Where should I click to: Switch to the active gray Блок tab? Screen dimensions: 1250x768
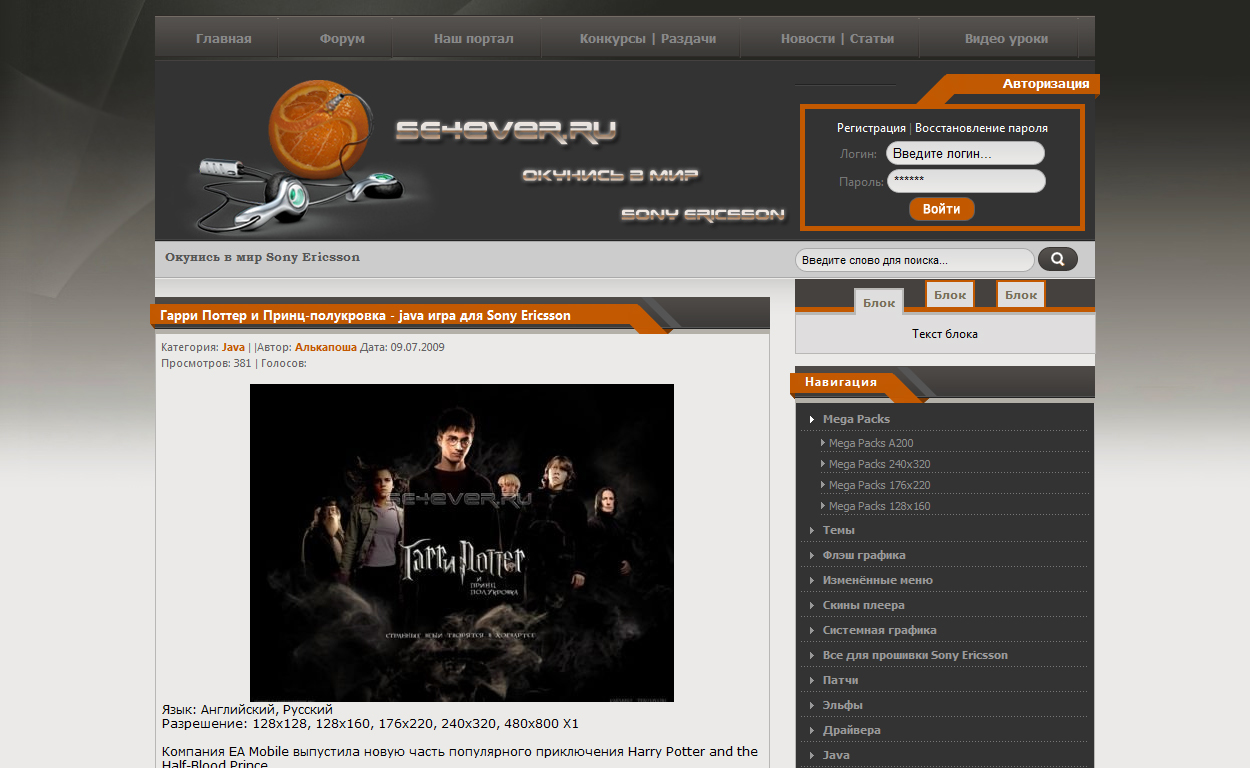pos(879,302)
